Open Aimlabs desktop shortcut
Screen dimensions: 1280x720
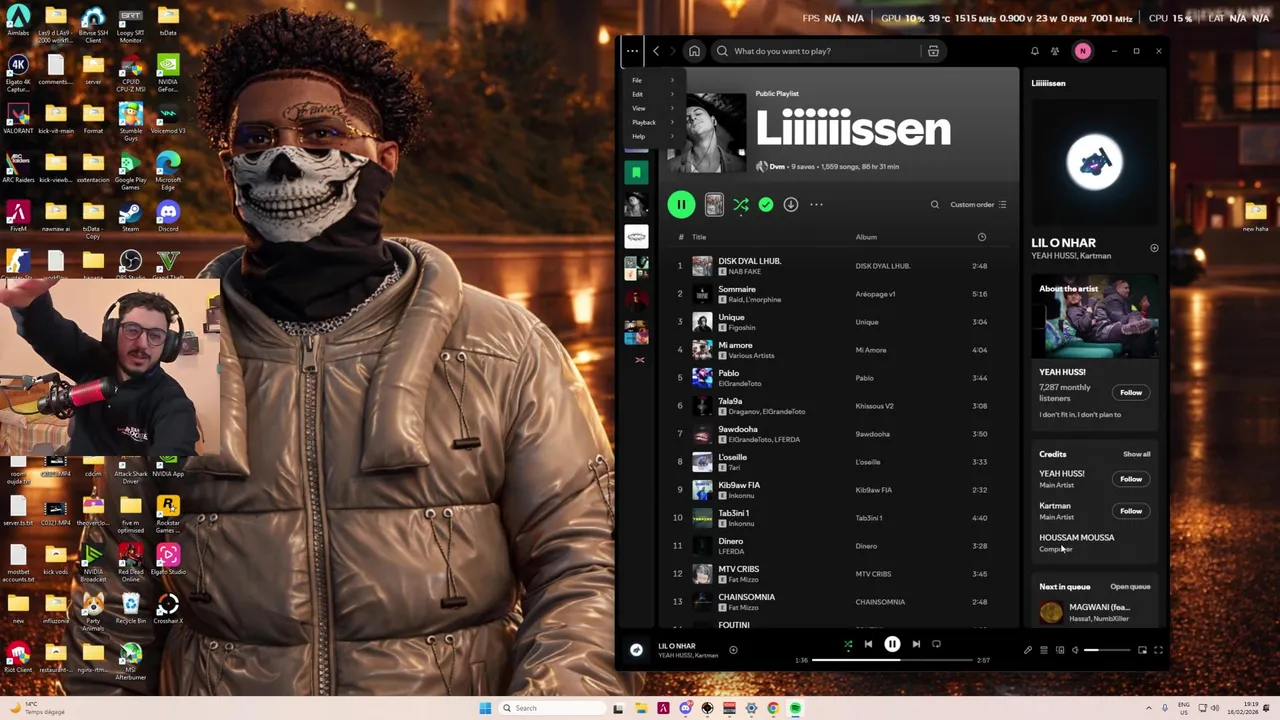(18, 20)
